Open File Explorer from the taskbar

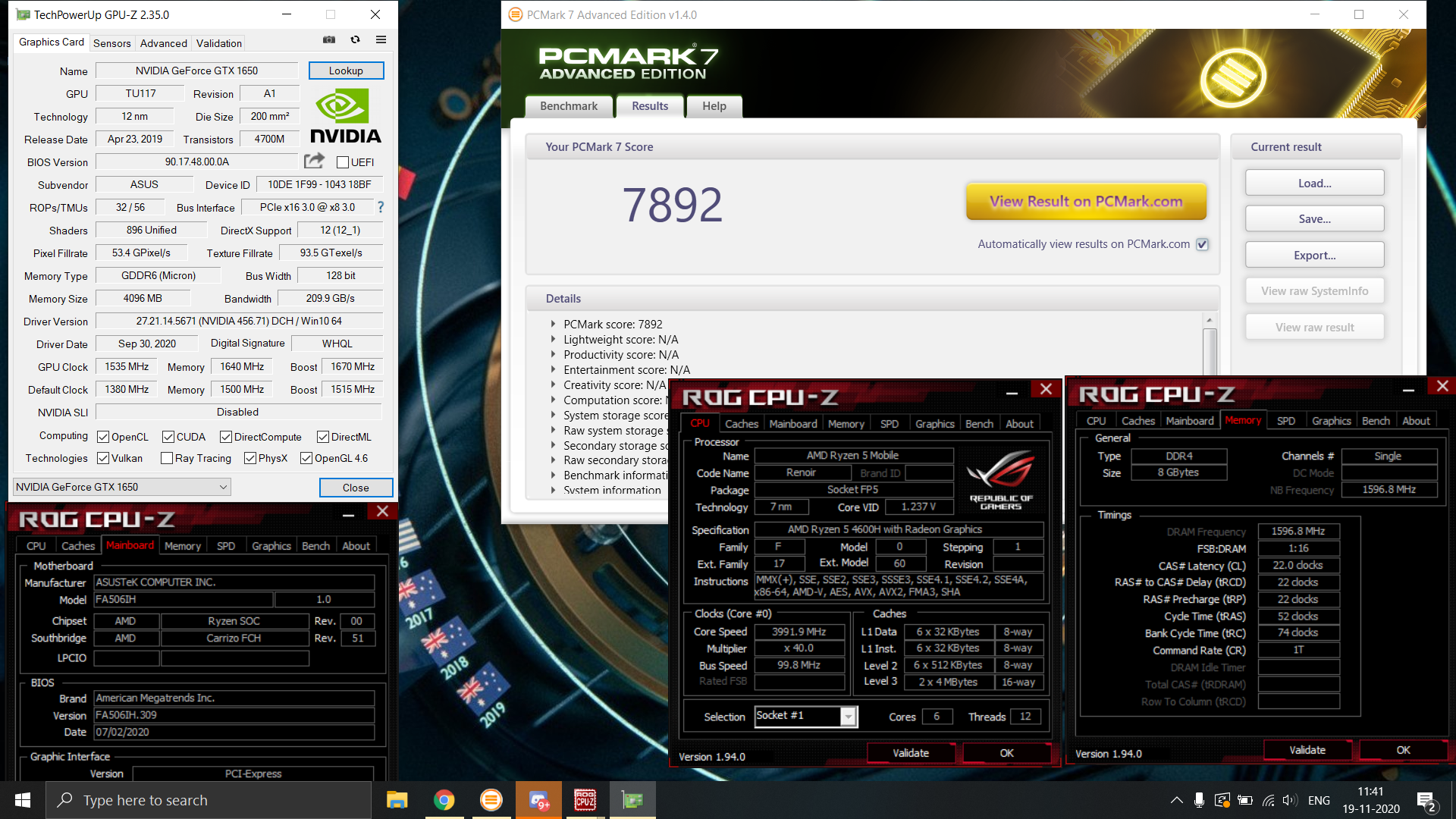pos(397,800)
